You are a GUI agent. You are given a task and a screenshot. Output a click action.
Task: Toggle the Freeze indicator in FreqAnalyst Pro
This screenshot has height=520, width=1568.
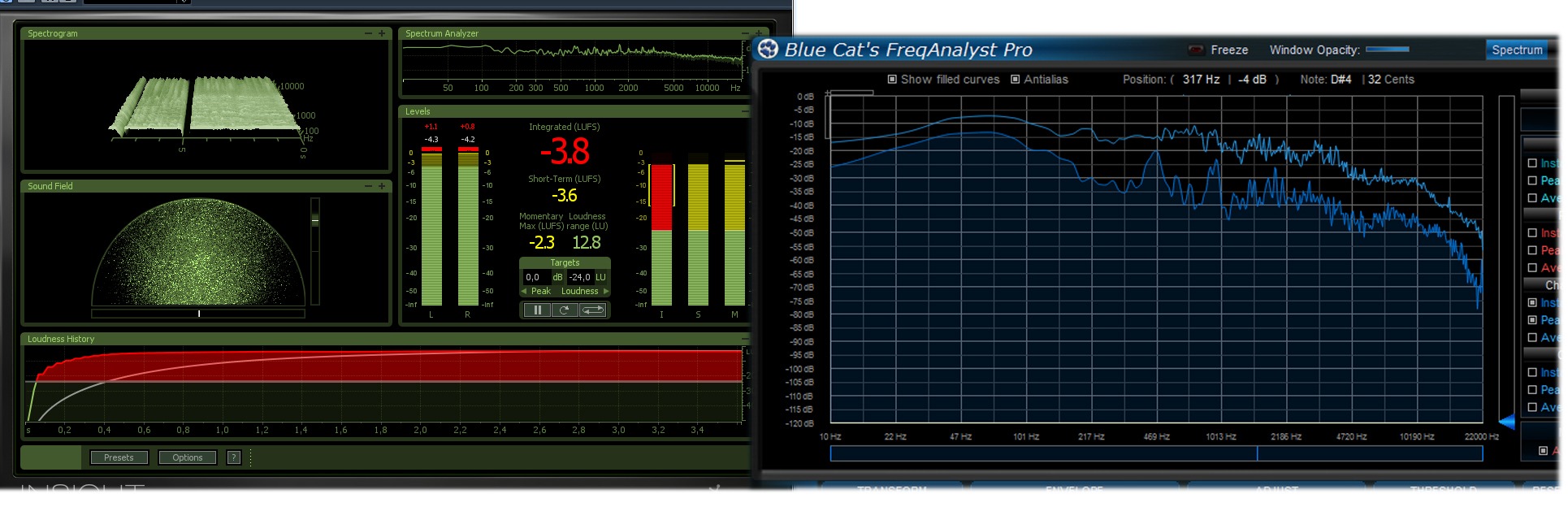1196,50
